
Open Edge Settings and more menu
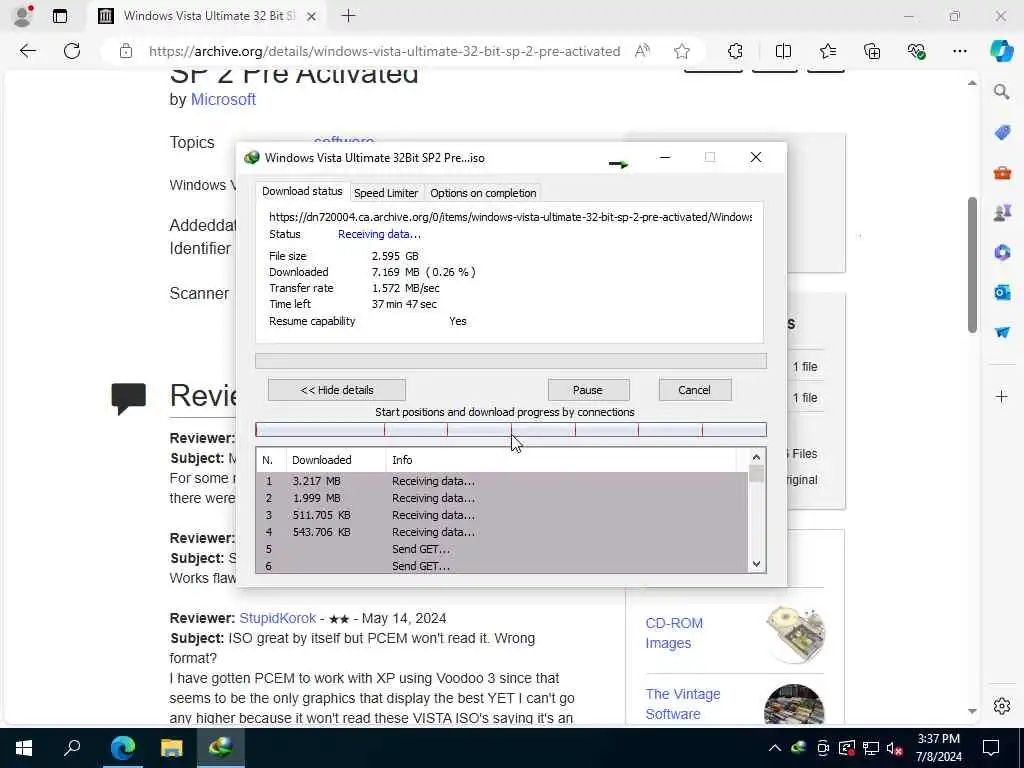(x=959, y=51)
